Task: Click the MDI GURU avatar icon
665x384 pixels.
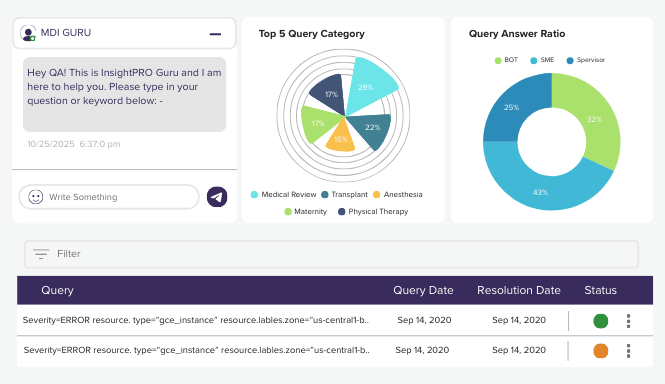Action: [28, 34]
